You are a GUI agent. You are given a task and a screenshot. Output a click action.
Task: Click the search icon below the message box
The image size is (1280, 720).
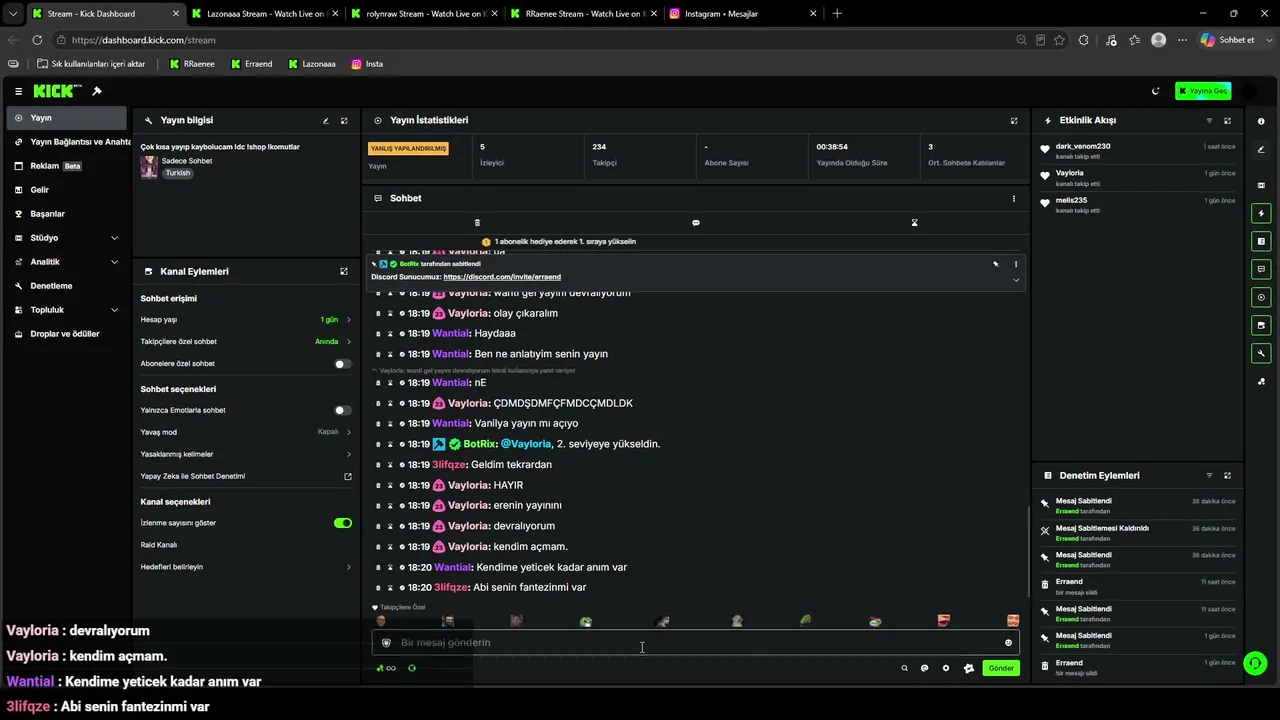point(904,668)
